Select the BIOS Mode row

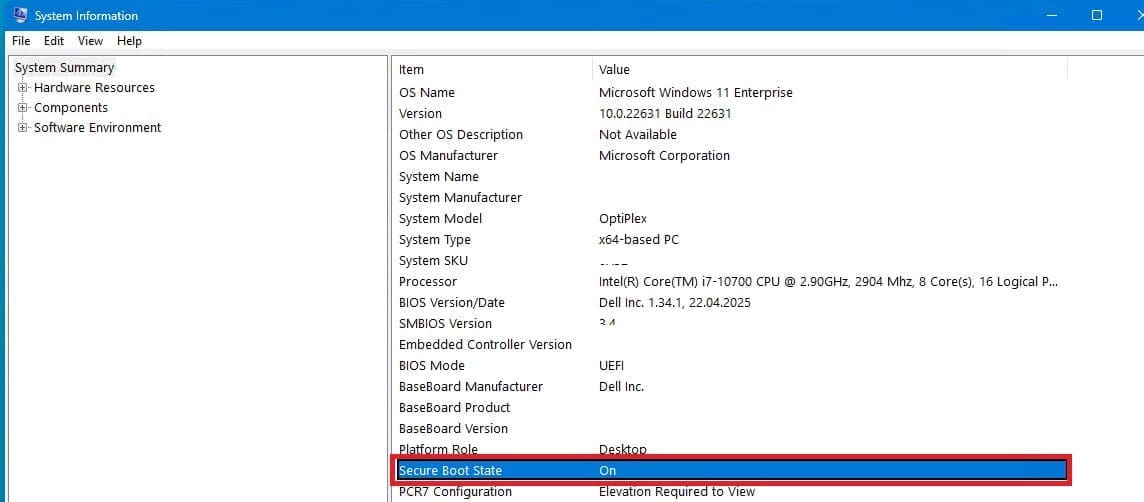point(730,366)
